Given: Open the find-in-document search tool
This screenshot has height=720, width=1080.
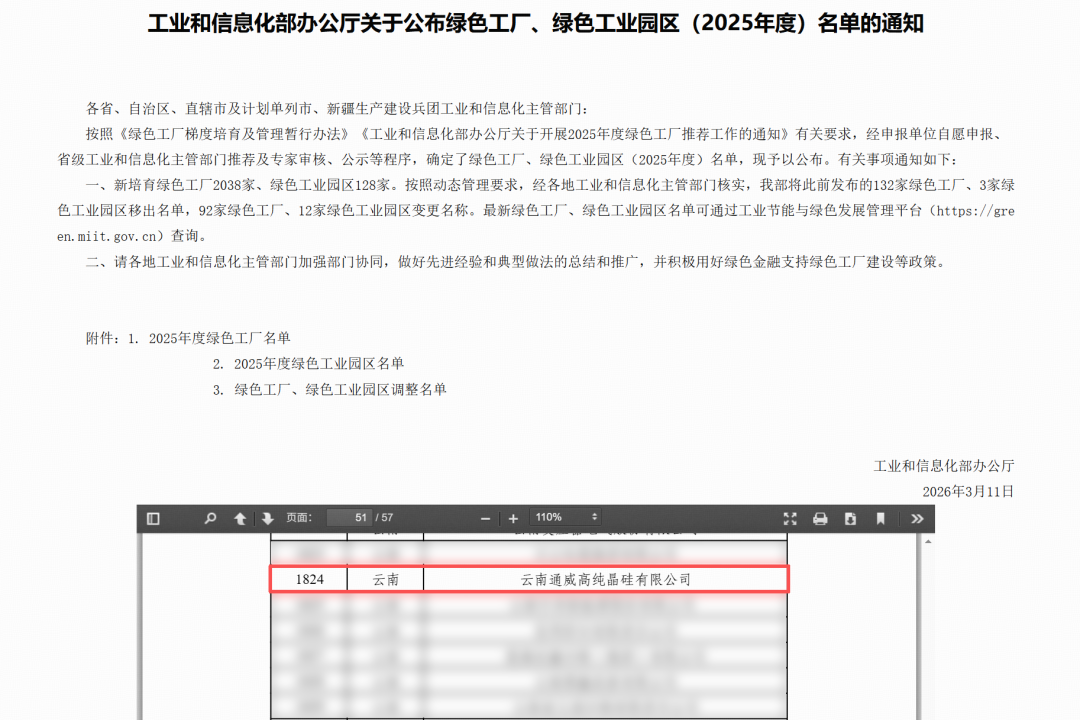Looking at the screenshot, I should tap(210, 518).
